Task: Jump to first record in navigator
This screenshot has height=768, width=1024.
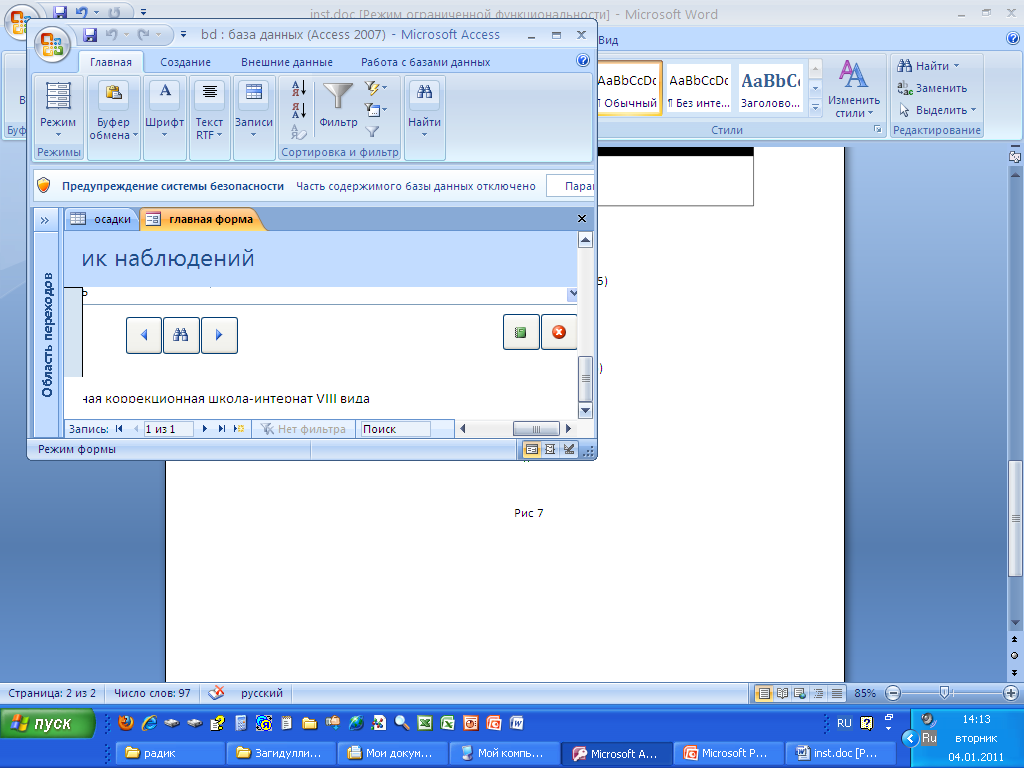Action: (119, 429)
